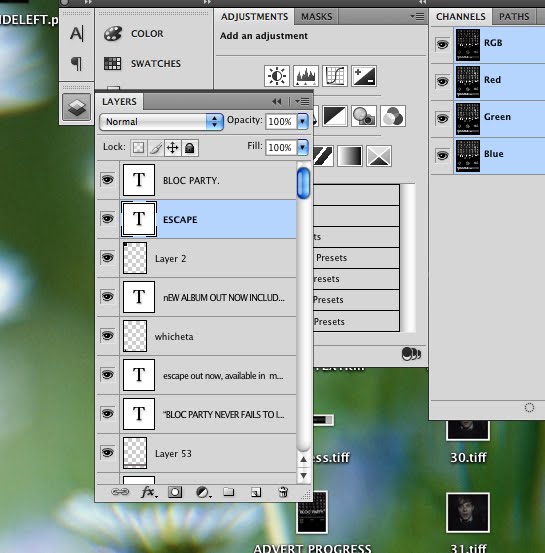Click the Fill 100% input field

(281, 147)
